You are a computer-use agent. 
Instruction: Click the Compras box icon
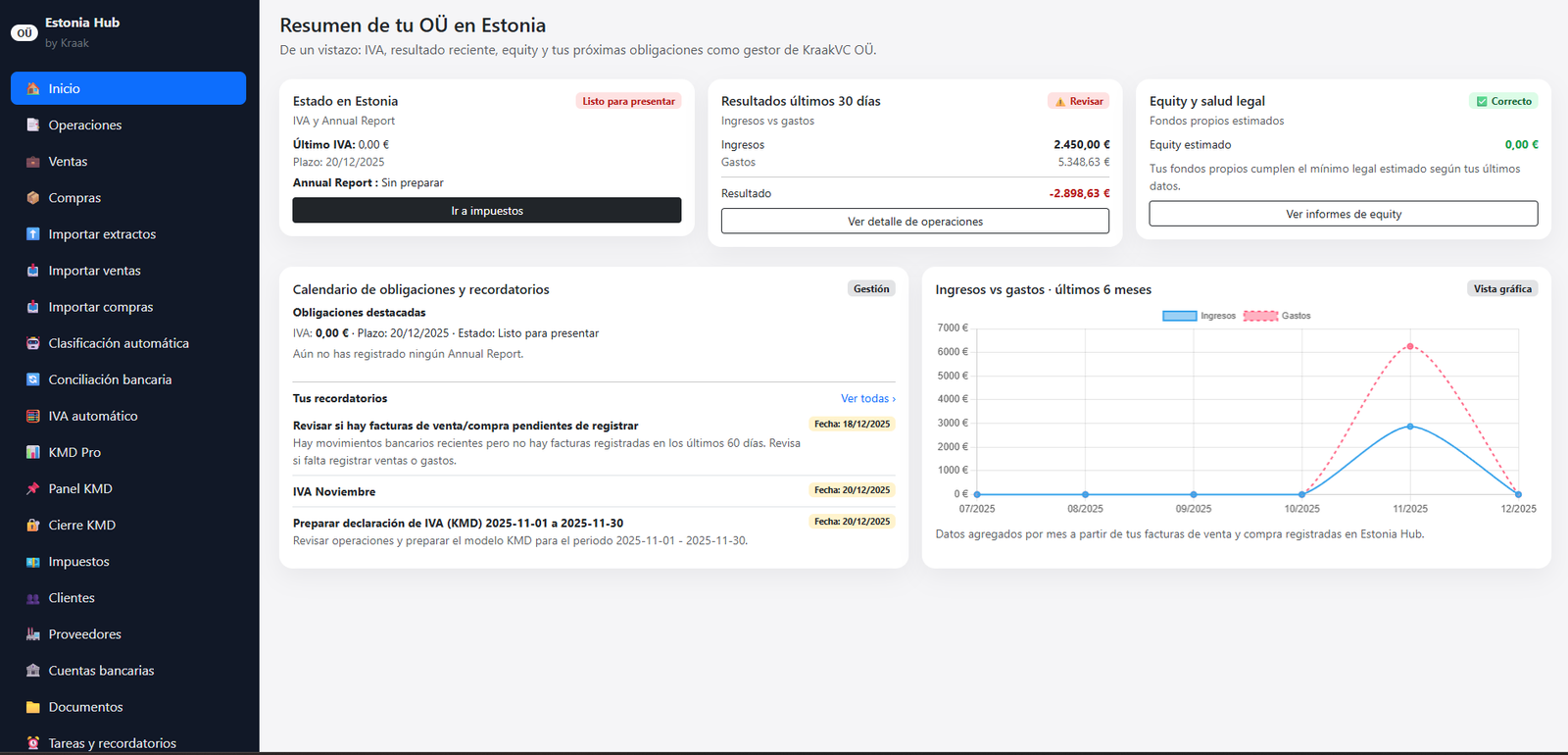click(33, 197)
